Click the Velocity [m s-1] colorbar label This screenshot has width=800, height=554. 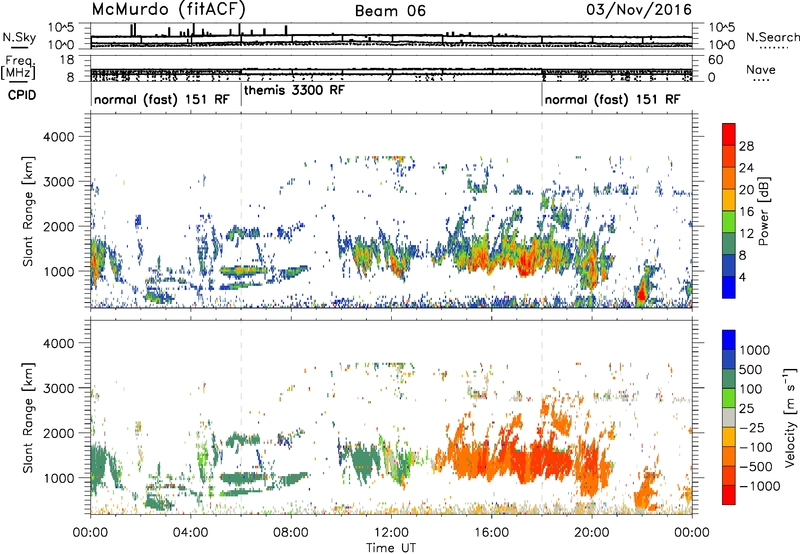pos(790,417)
